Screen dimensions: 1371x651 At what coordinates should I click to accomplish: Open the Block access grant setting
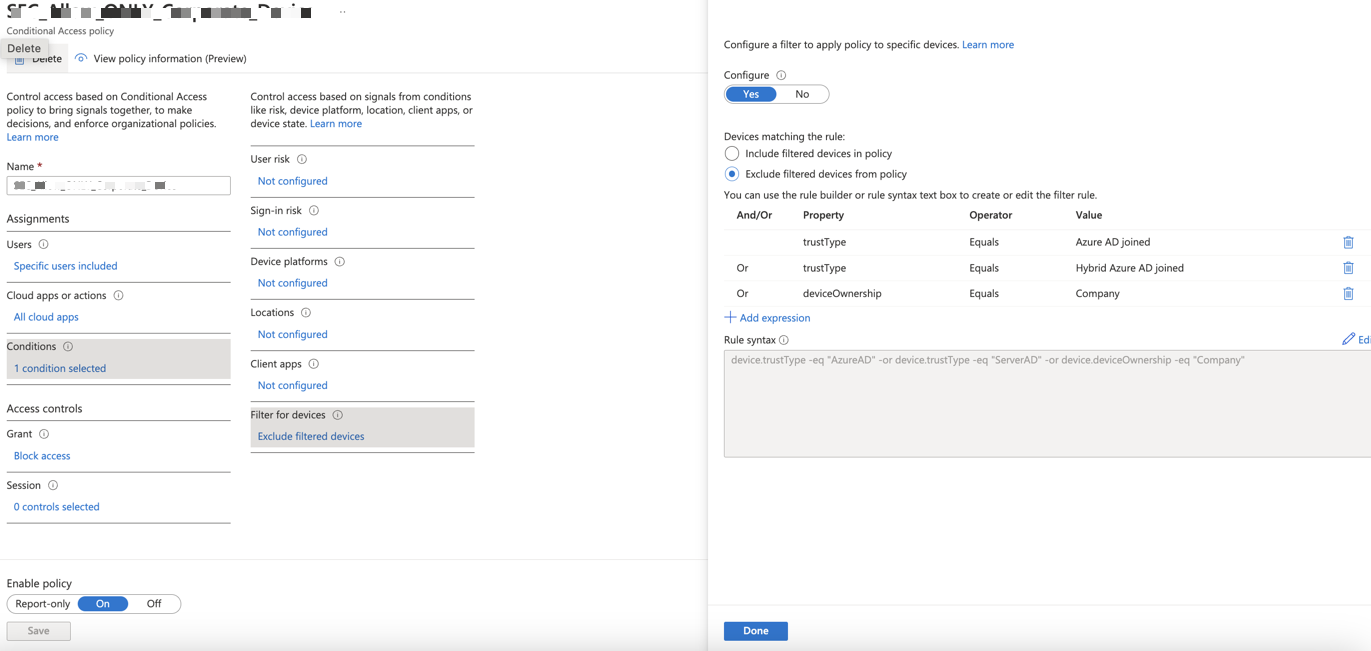point(42,456)
